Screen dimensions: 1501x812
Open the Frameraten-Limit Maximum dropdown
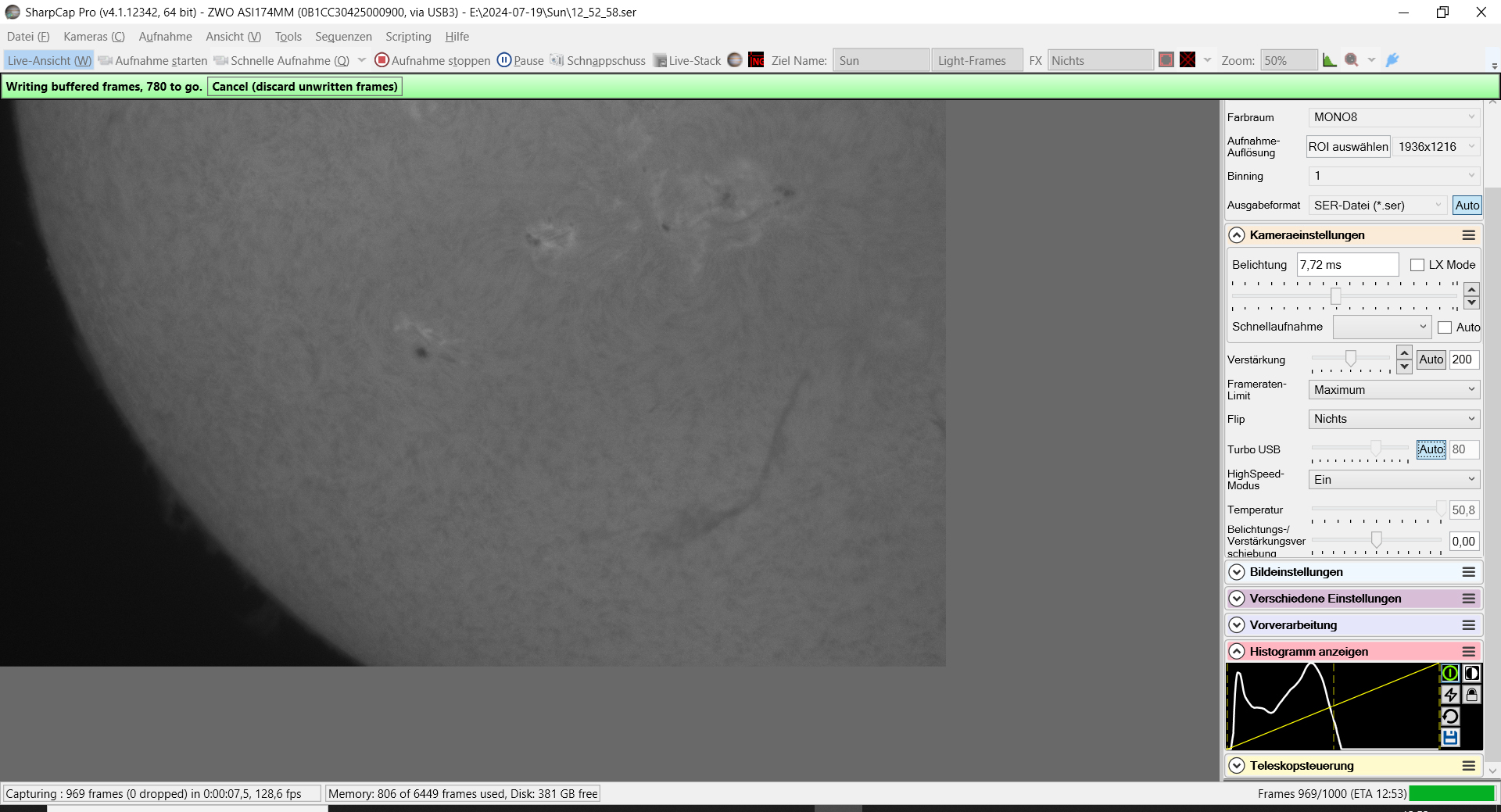point(1394,389)
